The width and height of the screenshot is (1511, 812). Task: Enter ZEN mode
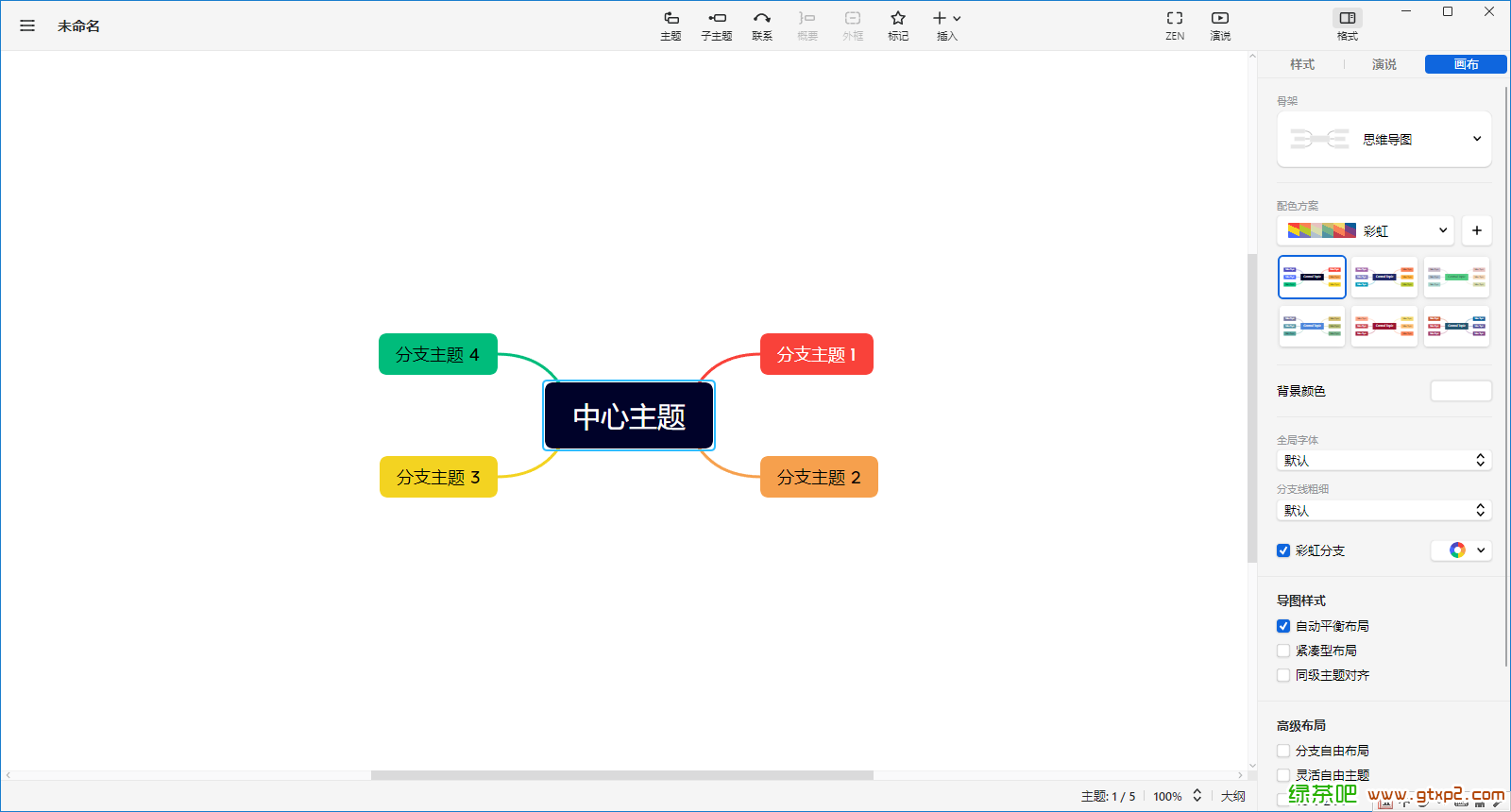(x=1175, y=25)
